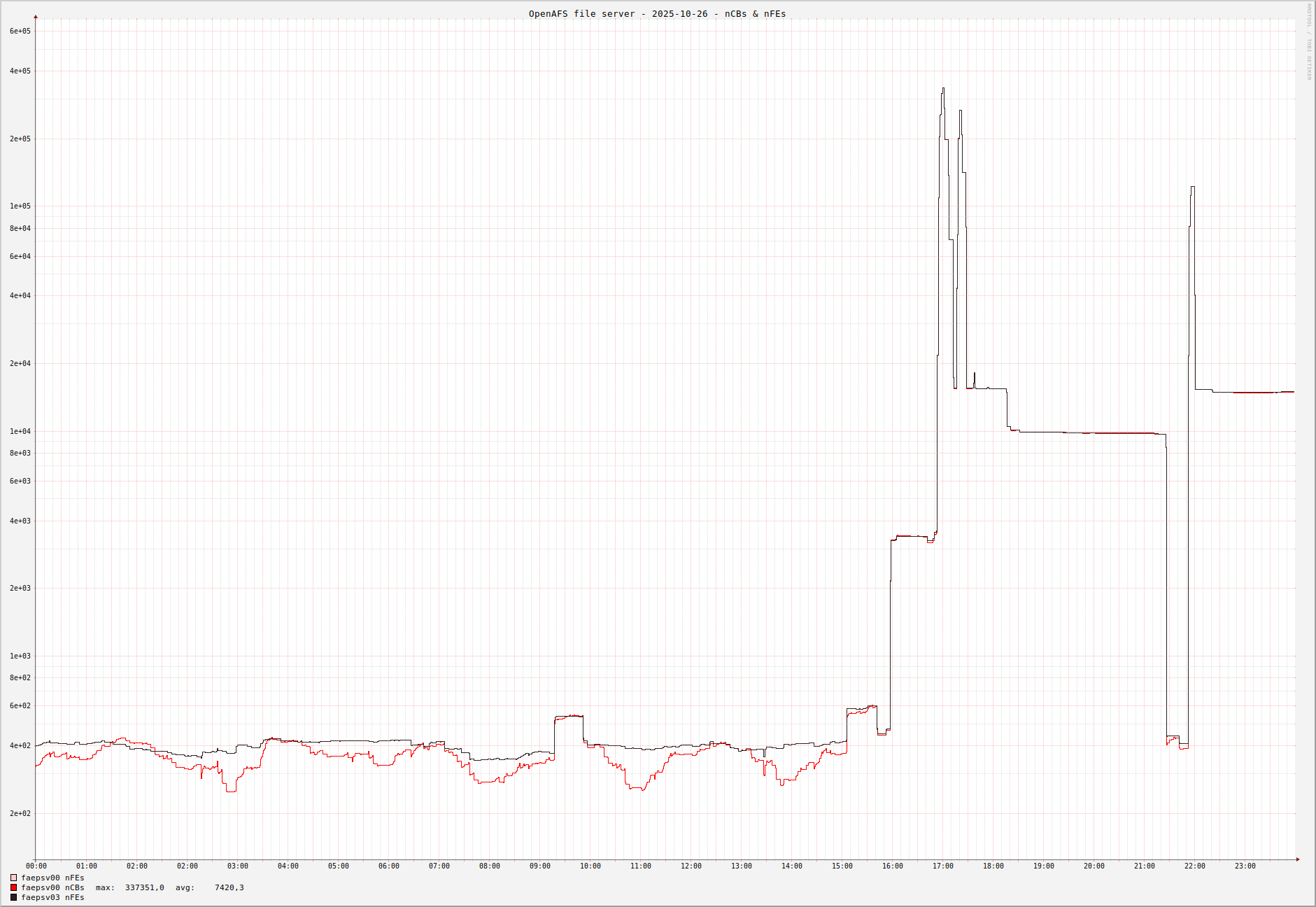Click the black faepsv03 nFEs legend swatch

pos(13,897)
